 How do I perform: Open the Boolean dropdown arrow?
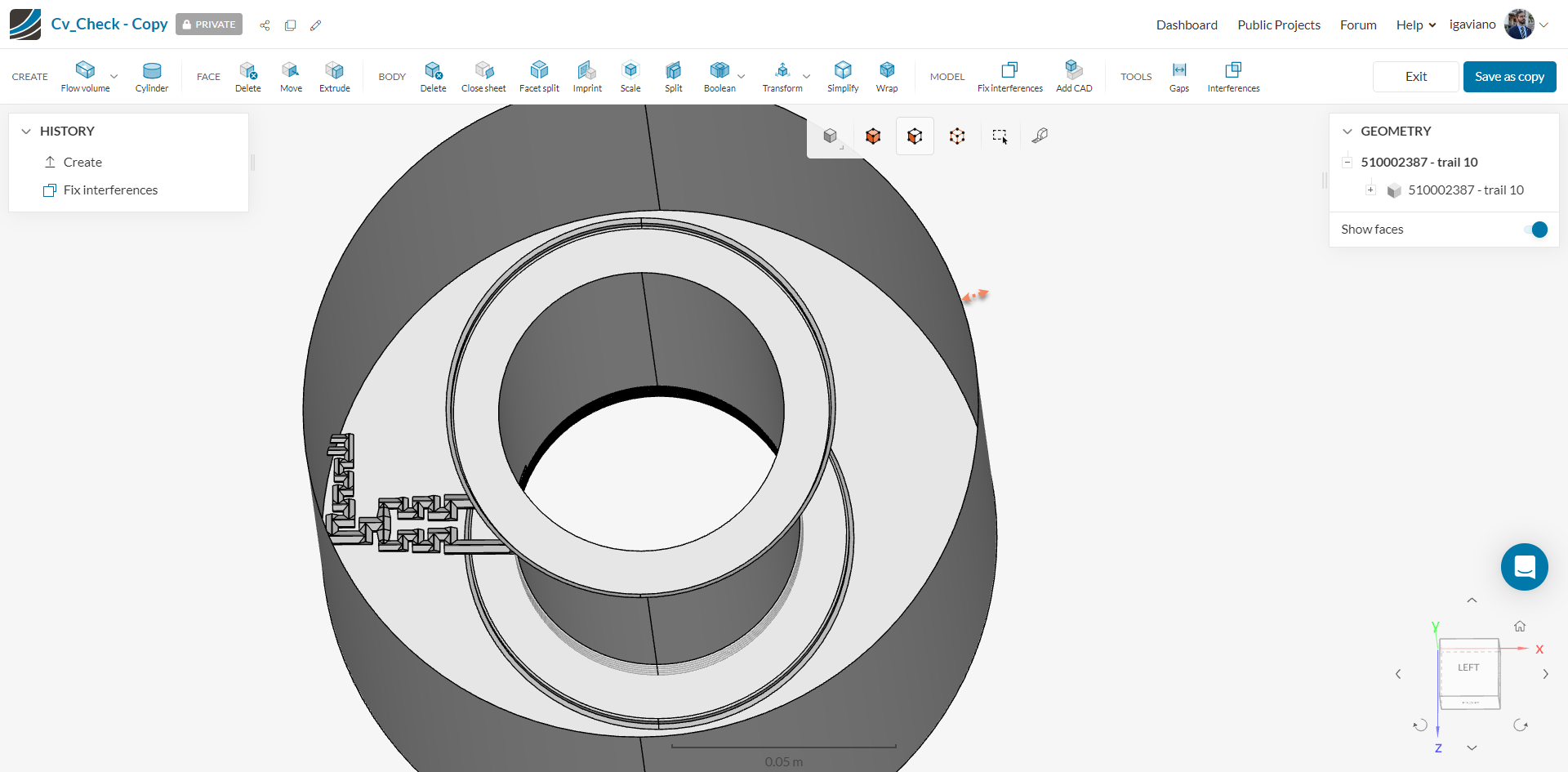tap(742, 76)
